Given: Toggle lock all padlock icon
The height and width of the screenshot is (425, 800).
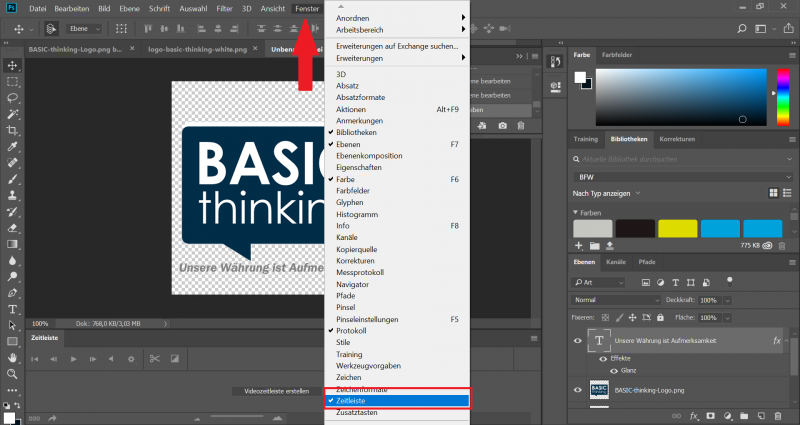Looking at the screenshot, I should (x=660, y=317).
